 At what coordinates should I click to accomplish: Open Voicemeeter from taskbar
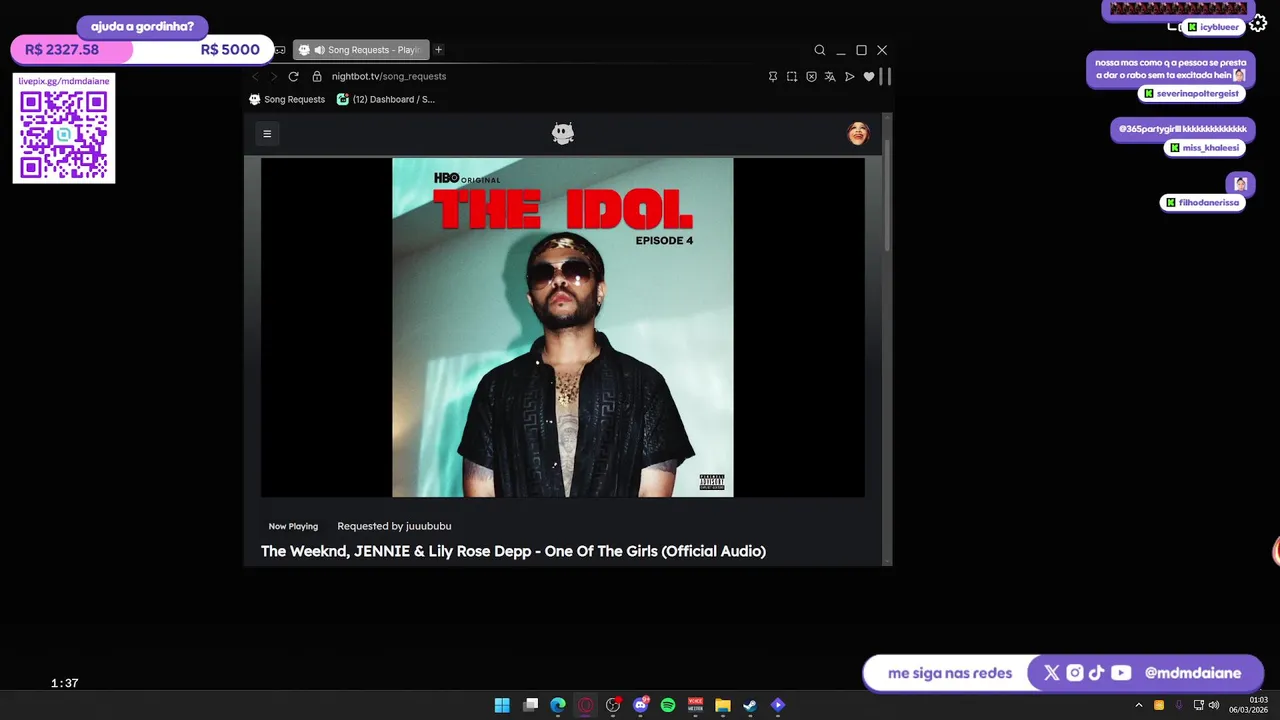pyautogui.click(x=695, y=705)
